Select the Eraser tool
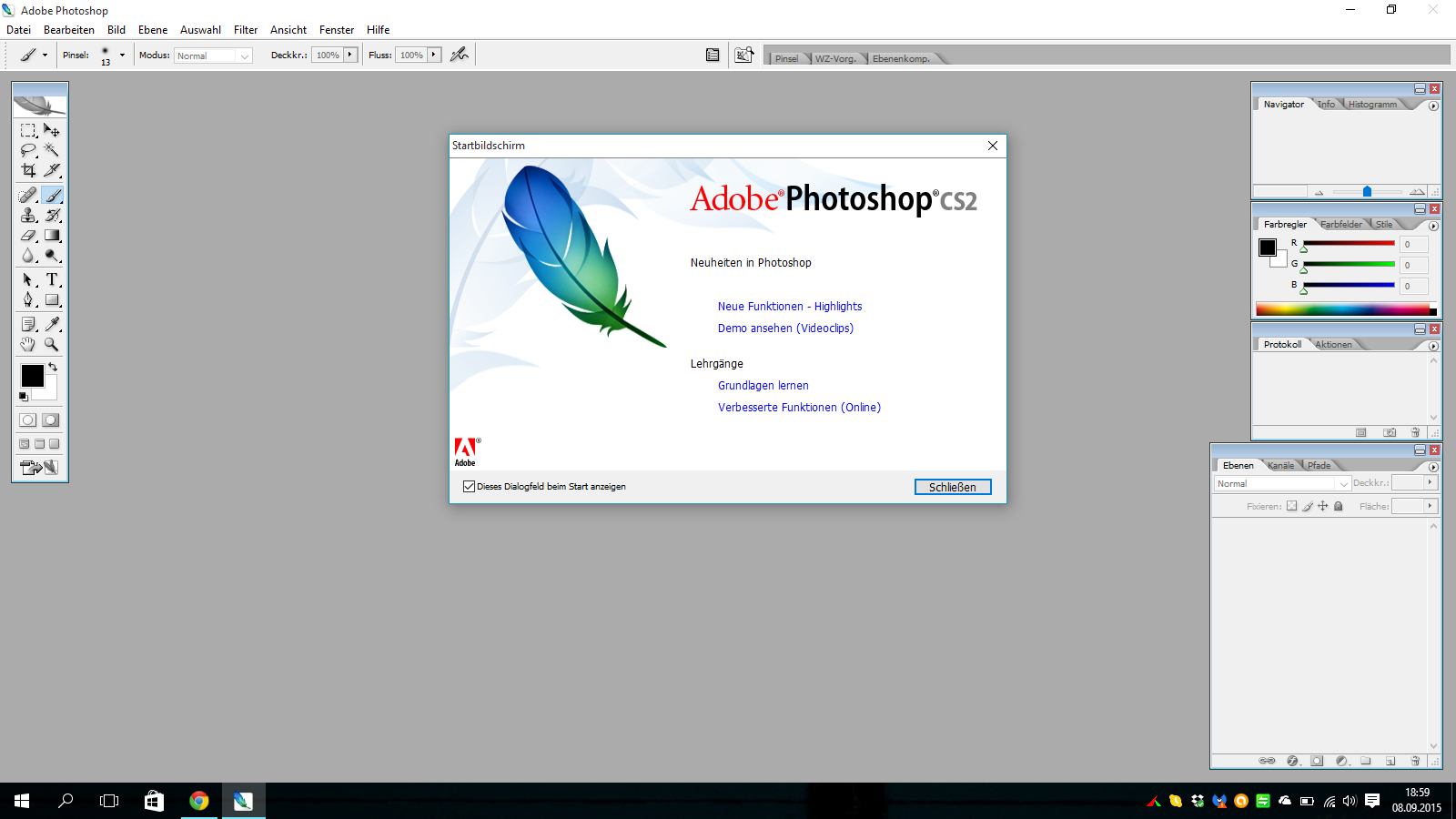 [28, 235]
